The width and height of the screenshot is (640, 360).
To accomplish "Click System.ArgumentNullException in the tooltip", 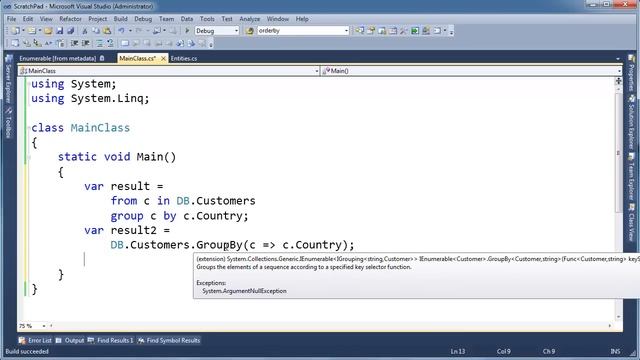I will pyautogui.click(x=244, y=291).
